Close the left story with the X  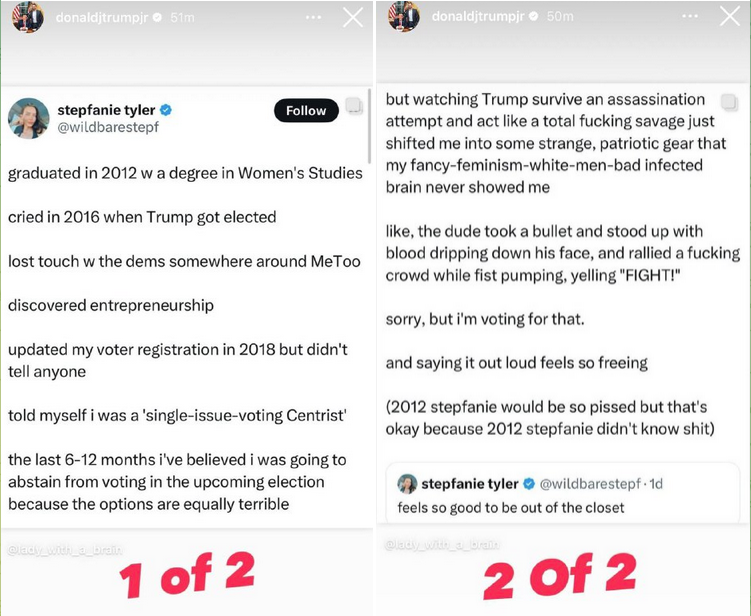pos(353,17)
